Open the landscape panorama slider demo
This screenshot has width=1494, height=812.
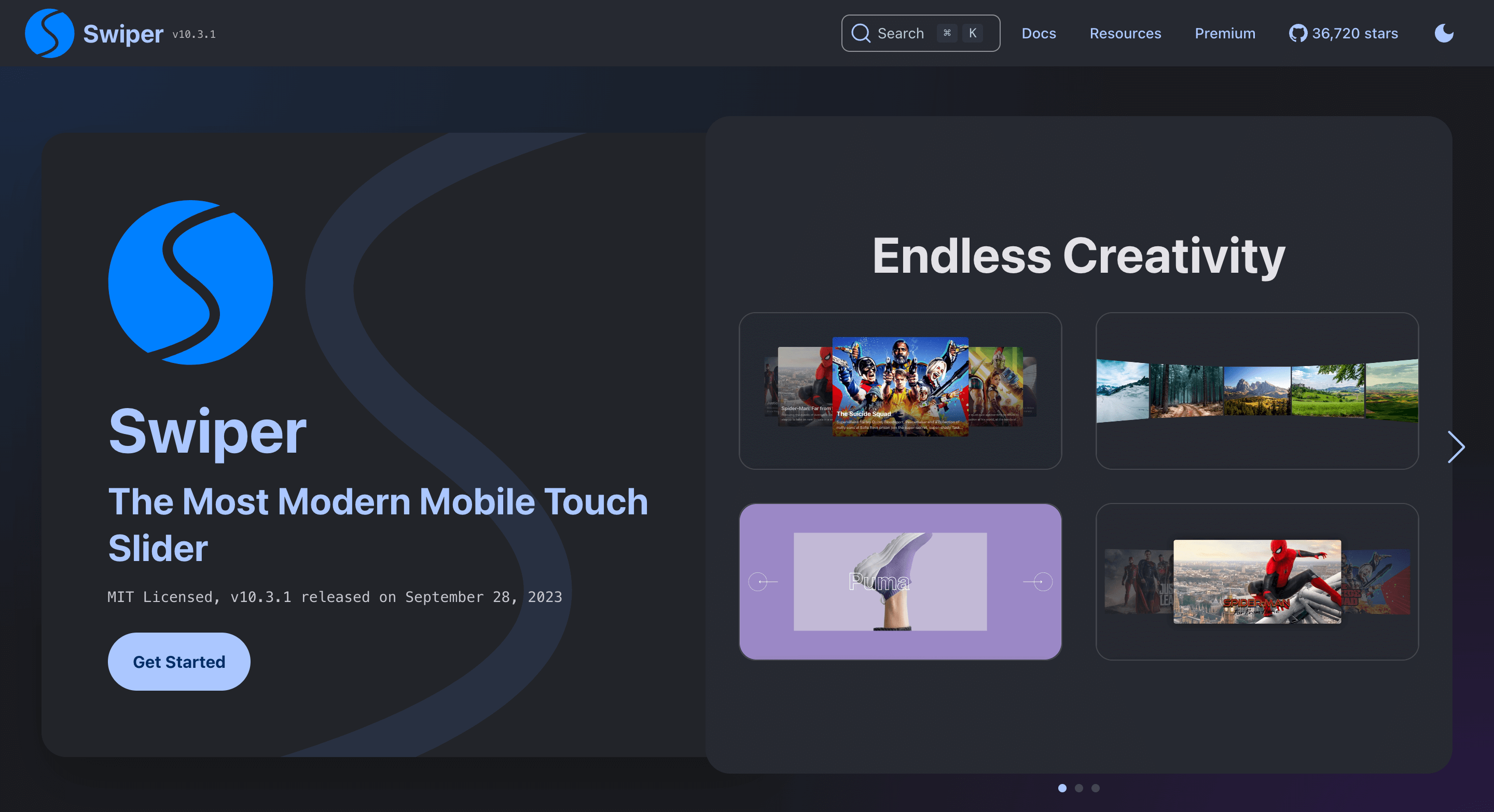[1256, 390]
